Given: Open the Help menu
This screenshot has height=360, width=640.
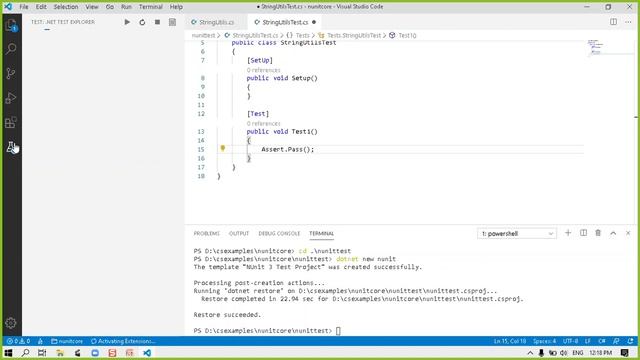Looking at the screenshot, I should (x=176, y=7).
